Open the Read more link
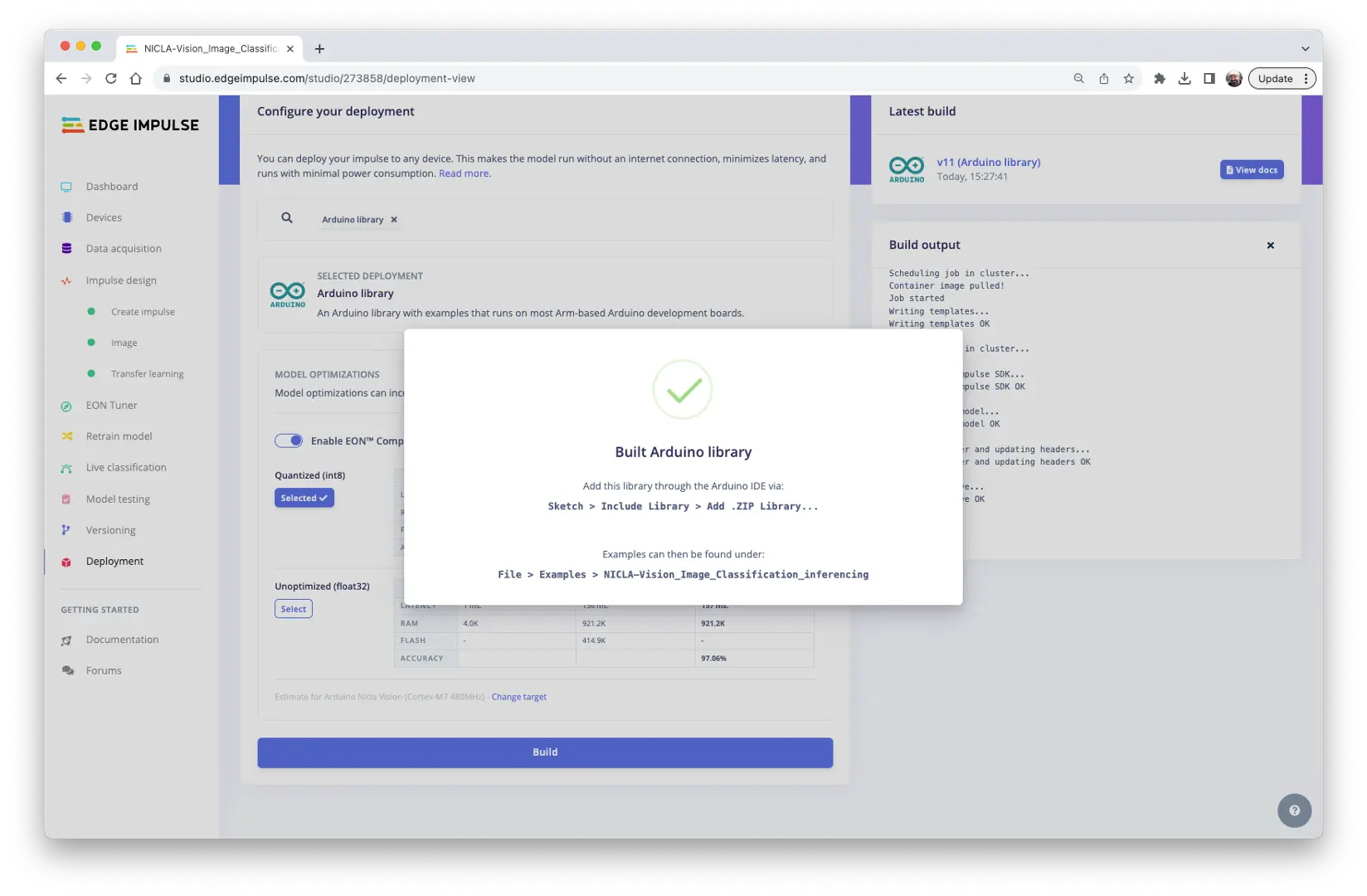 [x=464, y=173]
